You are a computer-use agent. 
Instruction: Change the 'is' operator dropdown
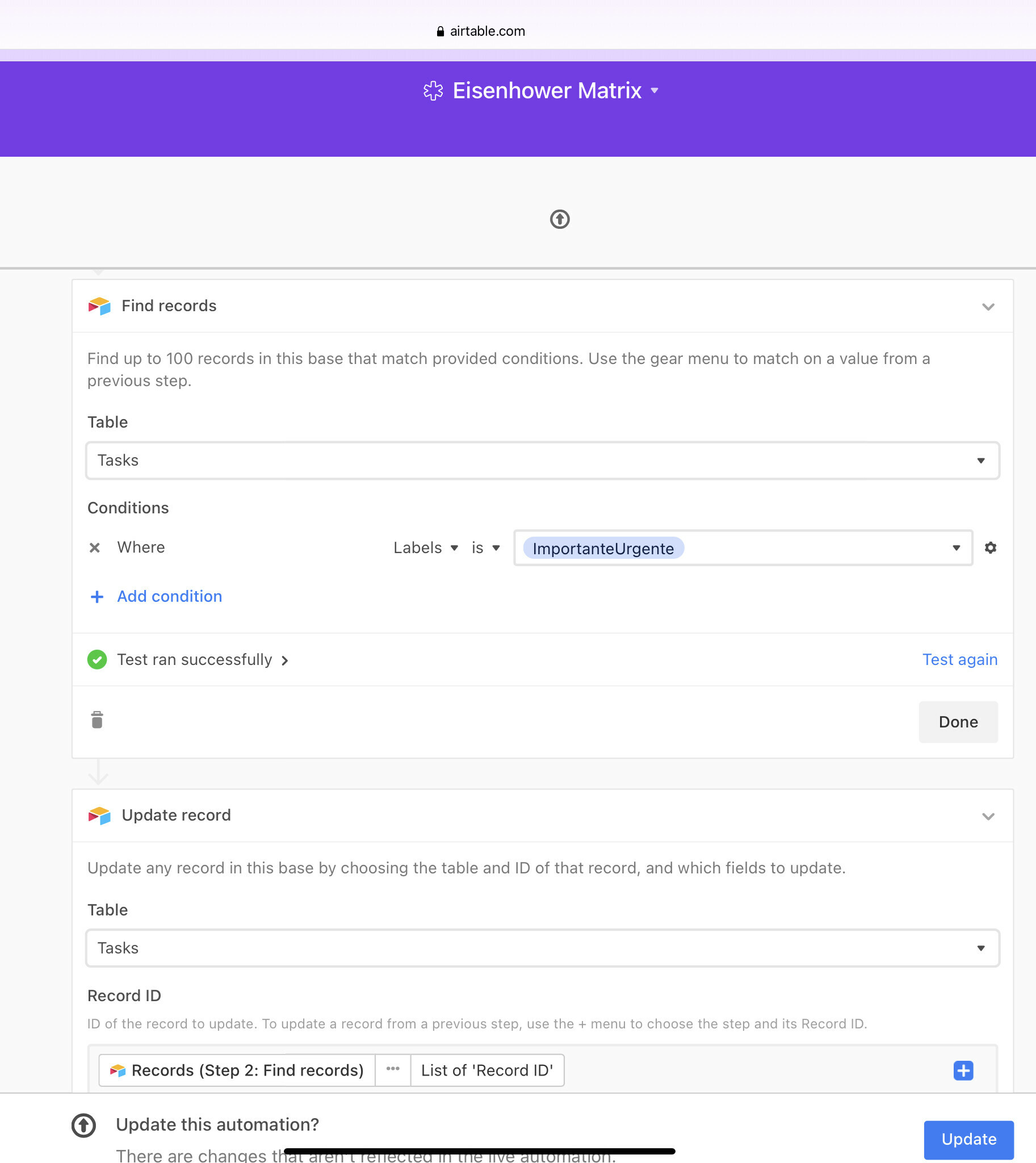coord(485,548)
